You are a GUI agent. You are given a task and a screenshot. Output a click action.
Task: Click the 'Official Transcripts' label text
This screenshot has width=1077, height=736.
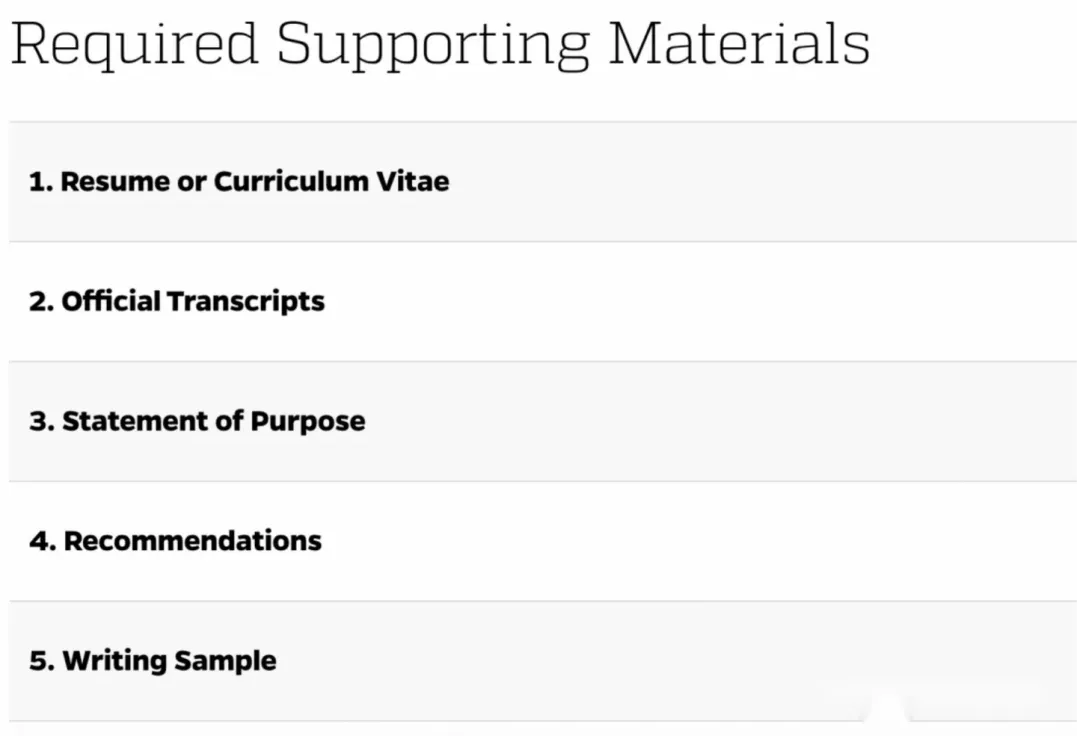[194, 302]
